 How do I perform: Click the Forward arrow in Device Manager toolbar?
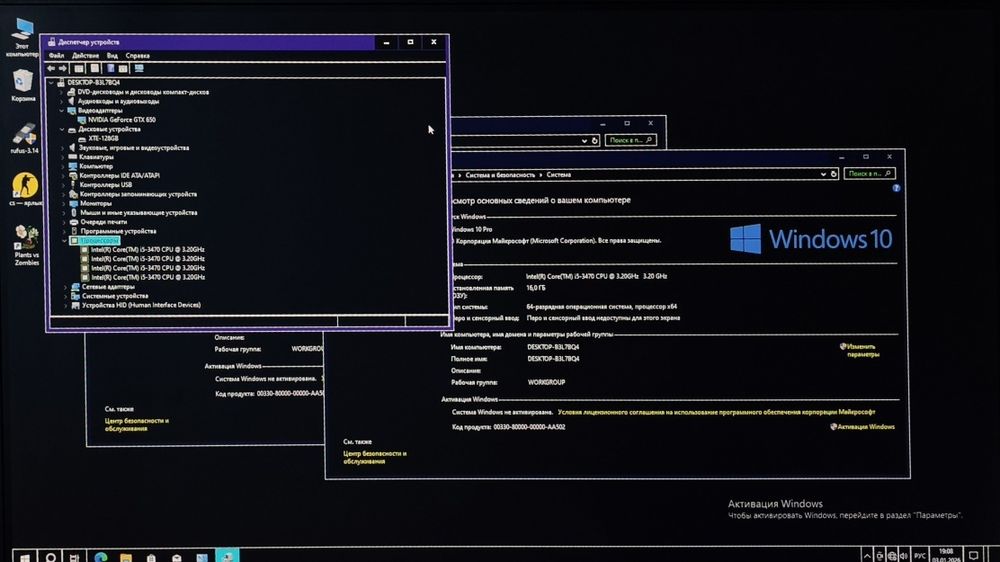pos(62,68)
